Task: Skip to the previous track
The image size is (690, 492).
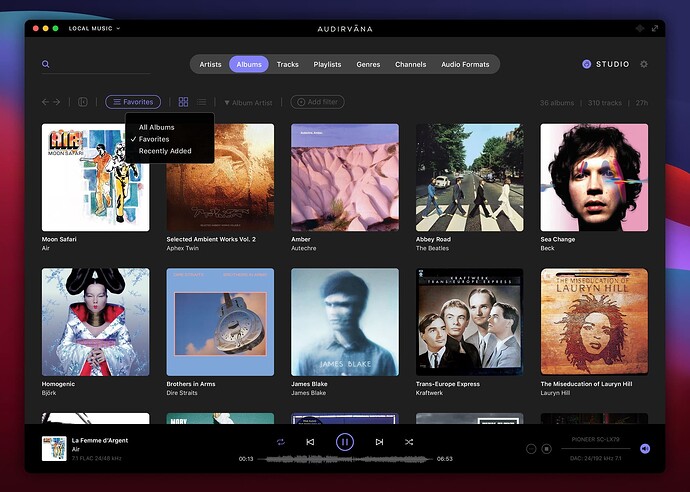Action: pyautogui.click(x=310, y=442)
